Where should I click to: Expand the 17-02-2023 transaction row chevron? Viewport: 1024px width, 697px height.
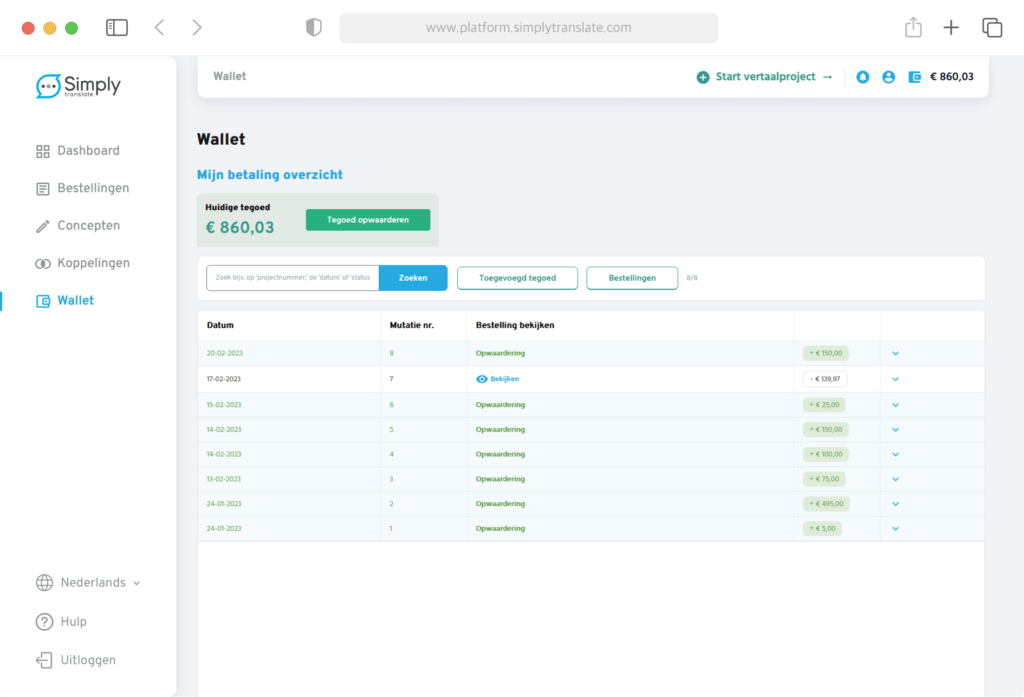pyautogui.click(x=895, y=379)
